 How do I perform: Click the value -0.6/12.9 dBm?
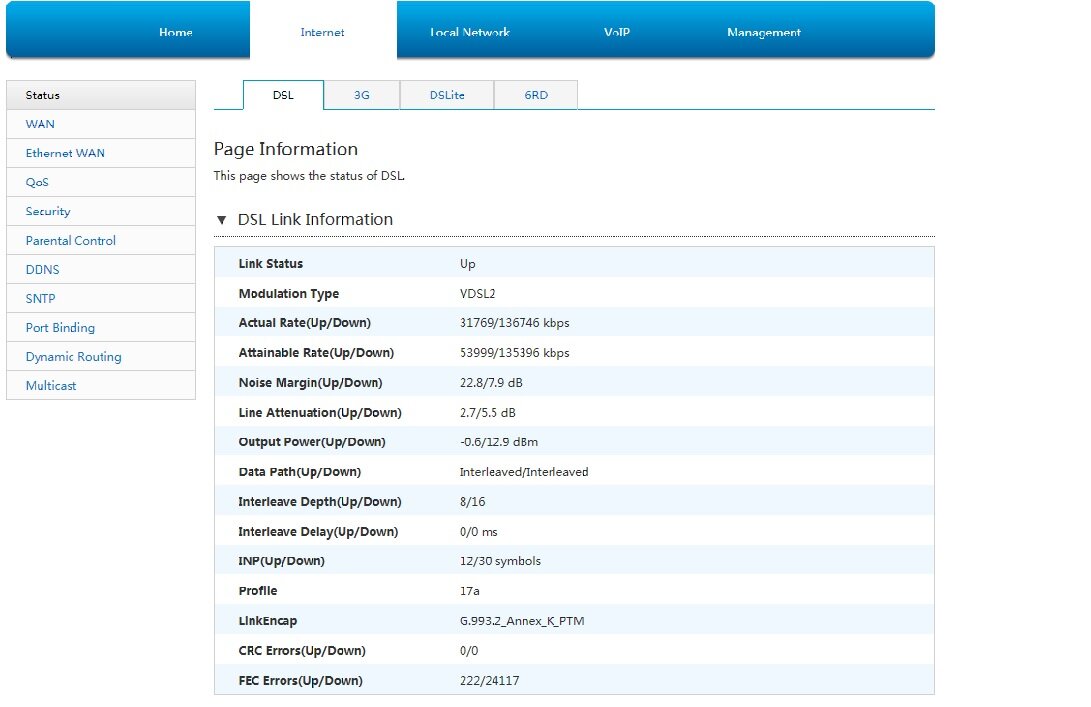click(499, 442)
